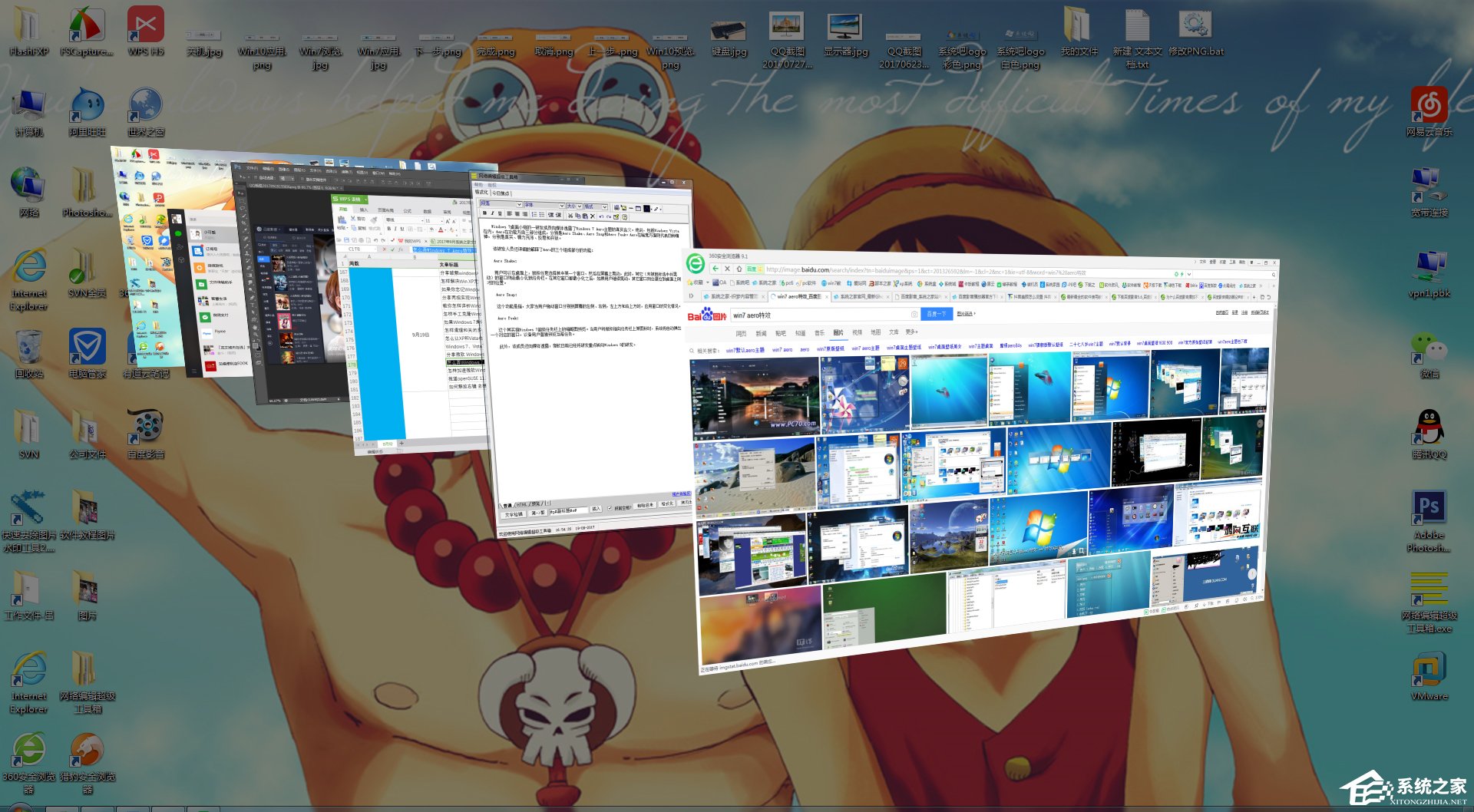The height and width of the screenshot is (812, 1474).
Task: Click the scissors Cut icon in the editor
Action: (x=570, y=216)
